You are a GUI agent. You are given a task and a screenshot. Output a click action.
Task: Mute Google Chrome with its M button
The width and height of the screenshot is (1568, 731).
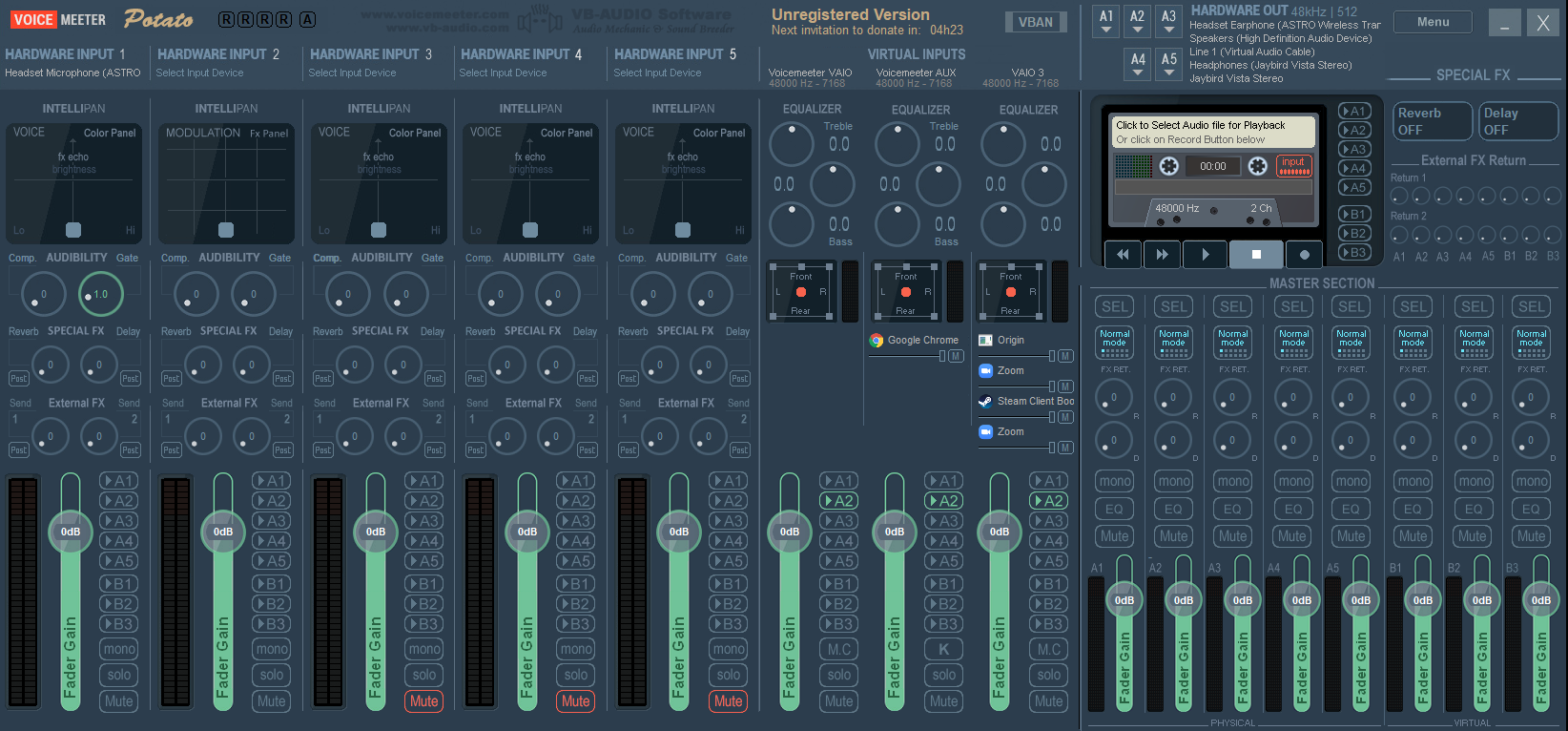point(956,356)
